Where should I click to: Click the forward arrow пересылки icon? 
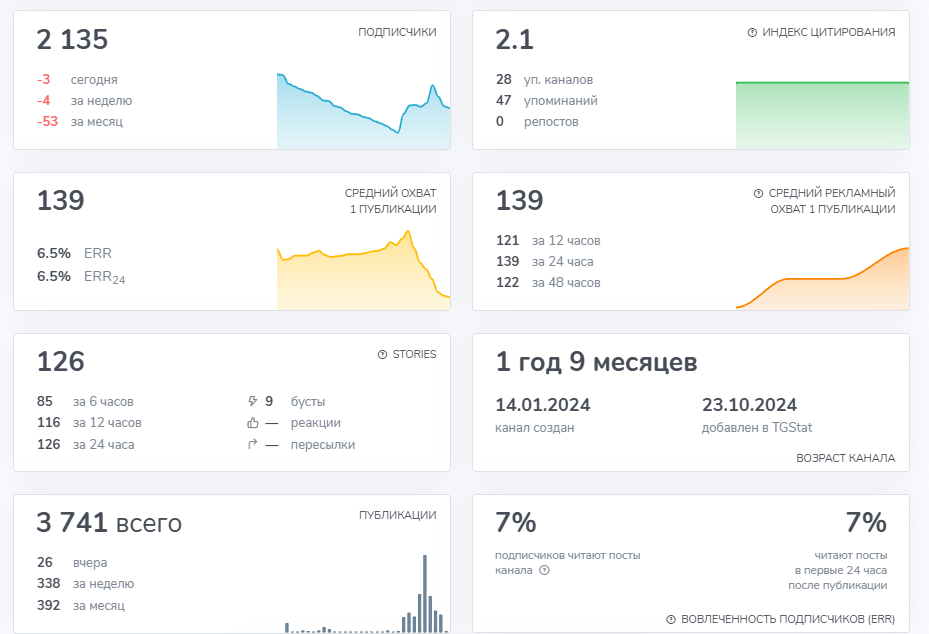pyautogui.click(x=252, y=445)
